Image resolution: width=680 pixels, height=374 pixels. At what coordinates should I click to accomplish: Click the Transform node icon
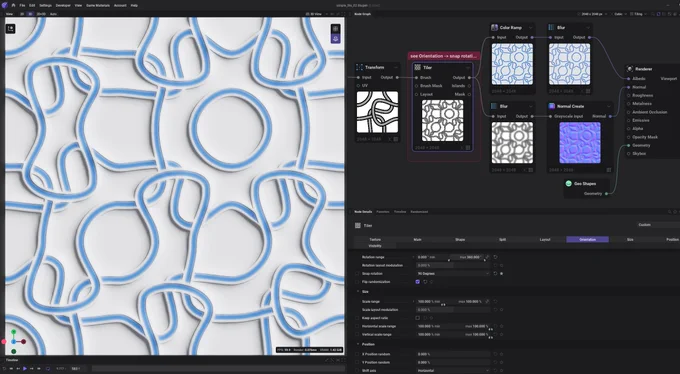(x=359, y=67)
